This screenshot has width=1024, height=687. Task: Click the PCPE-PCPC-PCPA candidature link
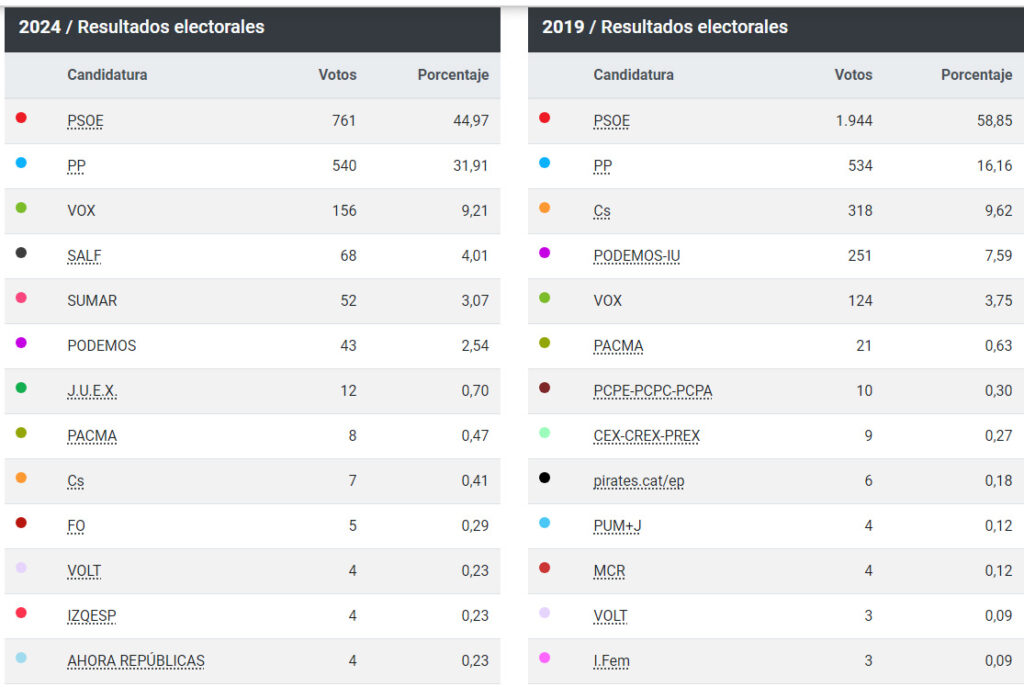pyautogui.click(x=652, y=391)
